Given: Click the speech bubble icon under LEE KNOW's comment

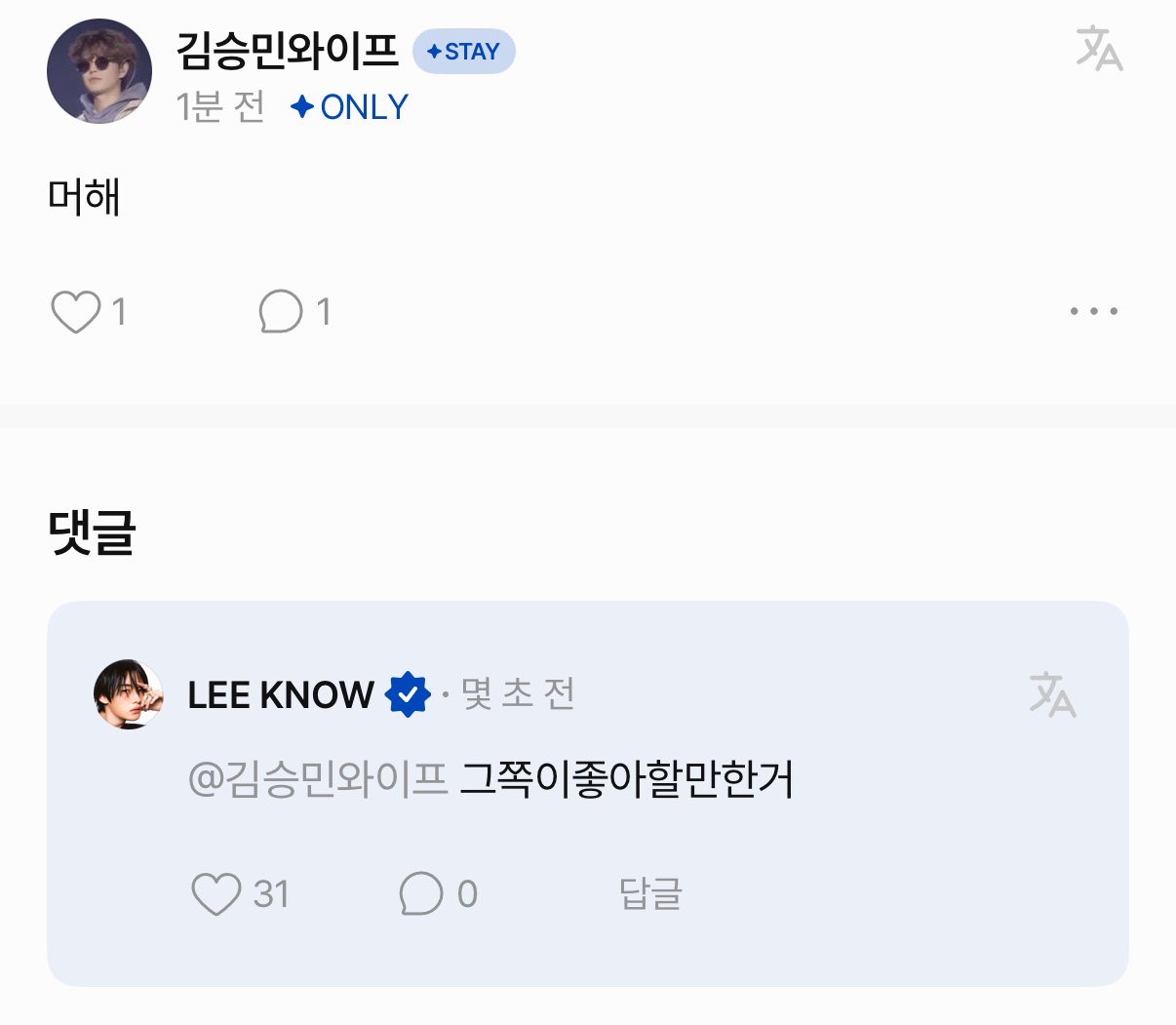Looking at the screenshot, I should (421, 893).
